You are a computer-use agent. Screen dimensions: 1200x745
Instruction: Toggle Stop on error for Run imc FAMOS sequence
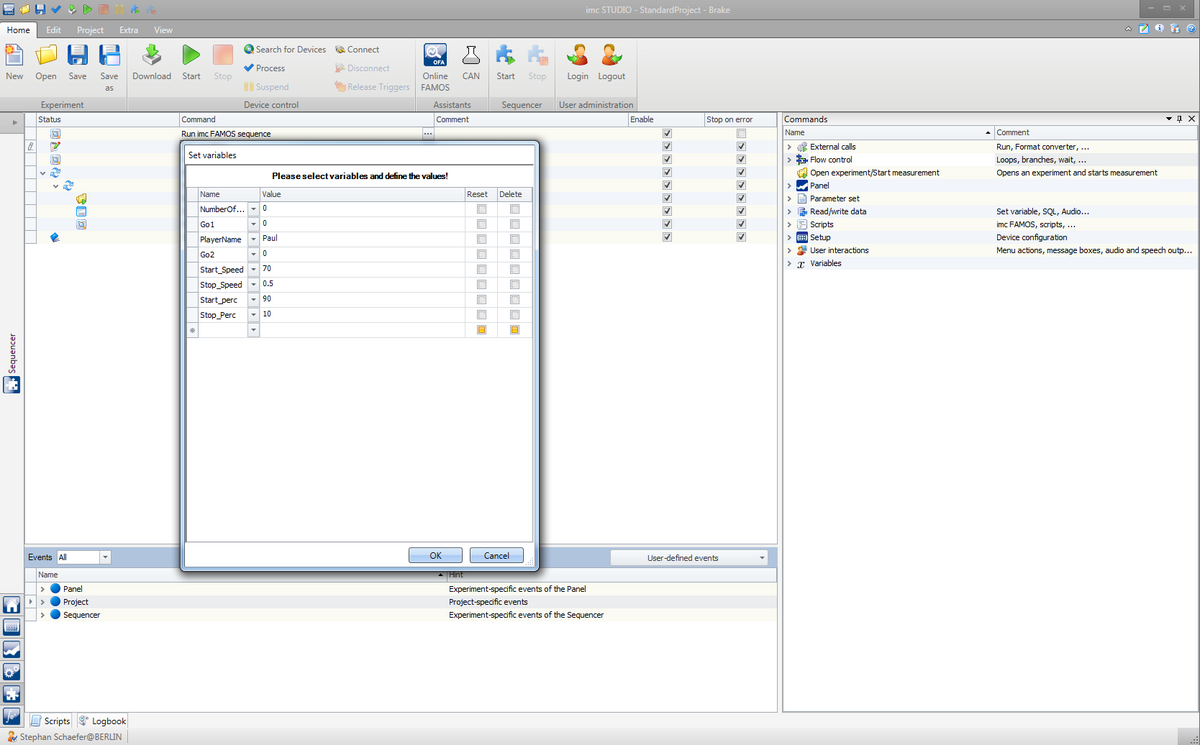click(x=741, y=133)
